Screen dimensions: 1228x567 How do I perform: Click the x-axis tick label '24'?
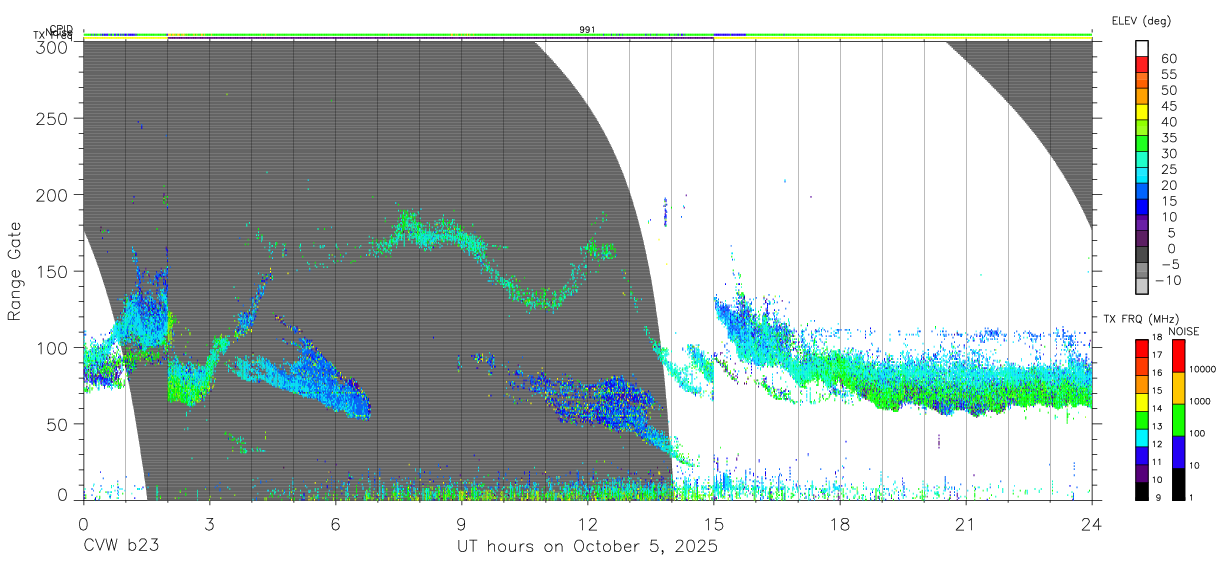pos(1092,523)
